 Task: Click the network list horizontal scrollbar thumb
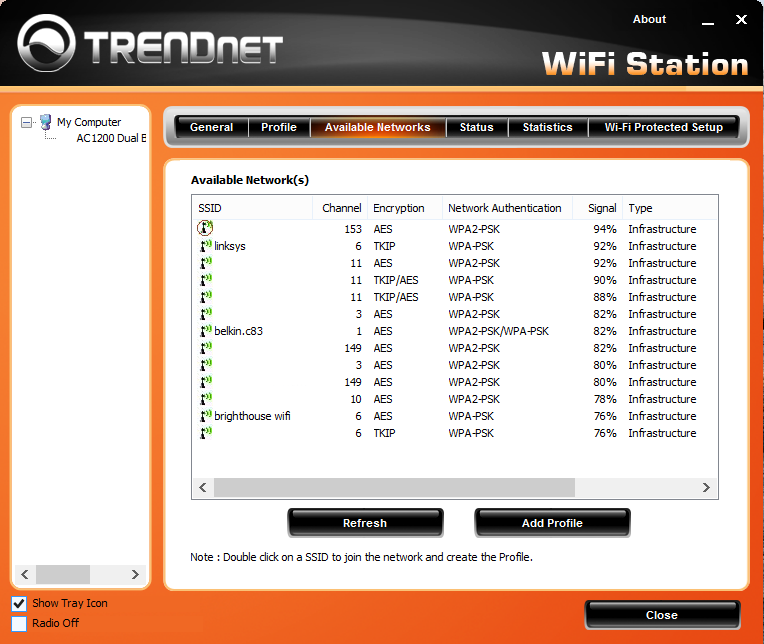395,488
